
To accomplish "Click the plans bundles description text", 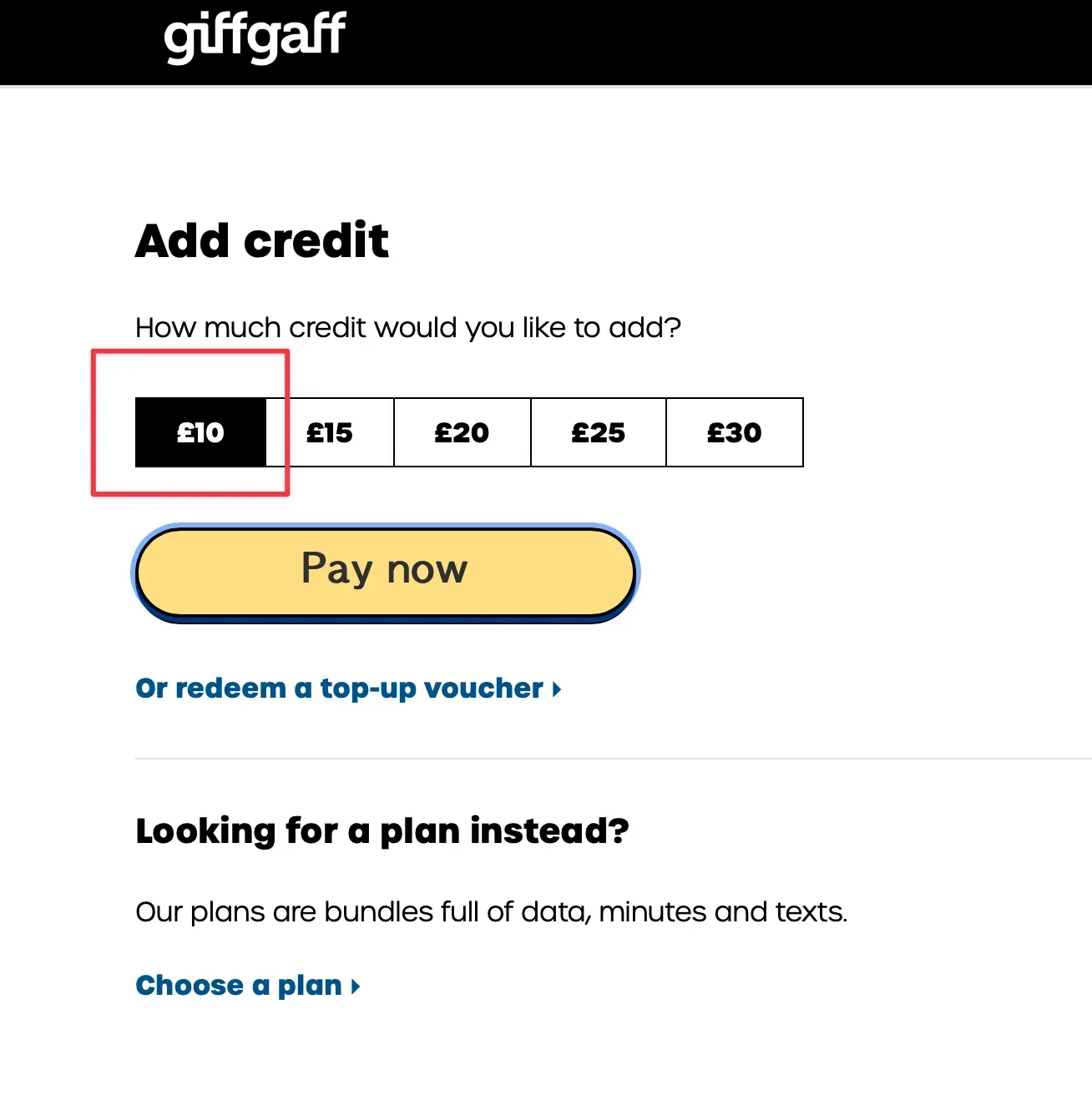I will tap(491, 912).
